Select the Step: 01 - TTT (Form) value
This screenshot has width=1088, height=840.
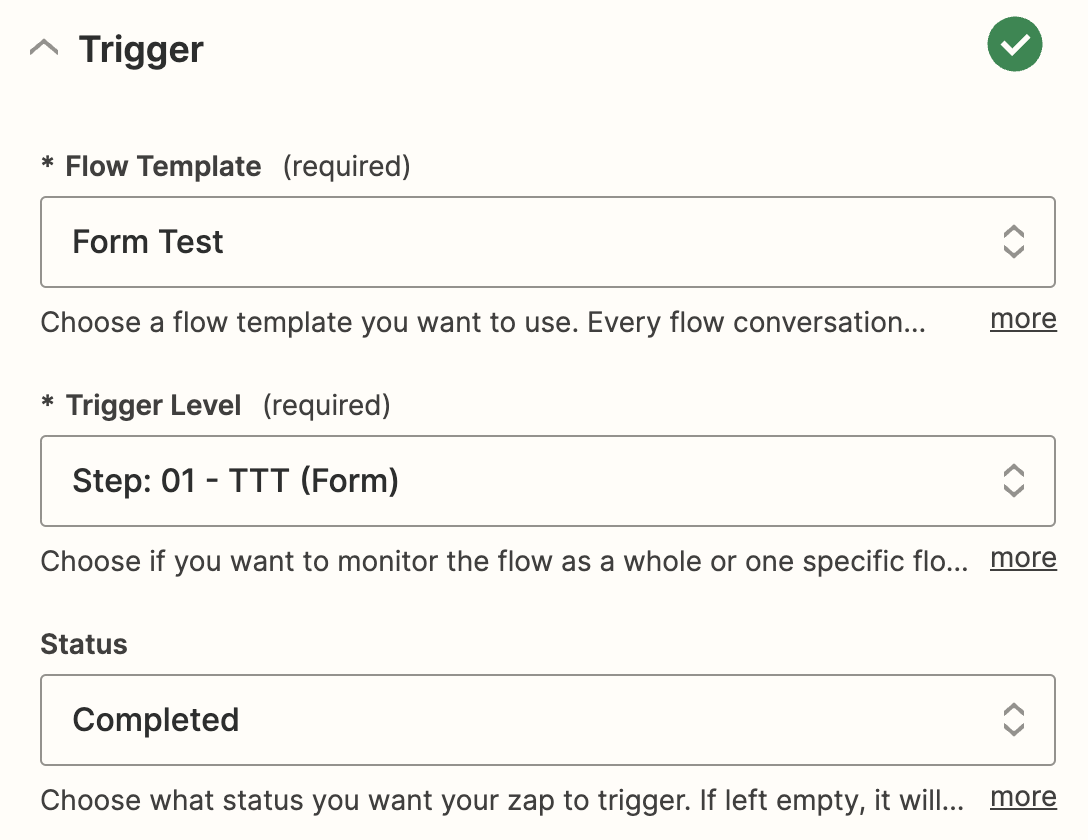(x=235, y=481)
